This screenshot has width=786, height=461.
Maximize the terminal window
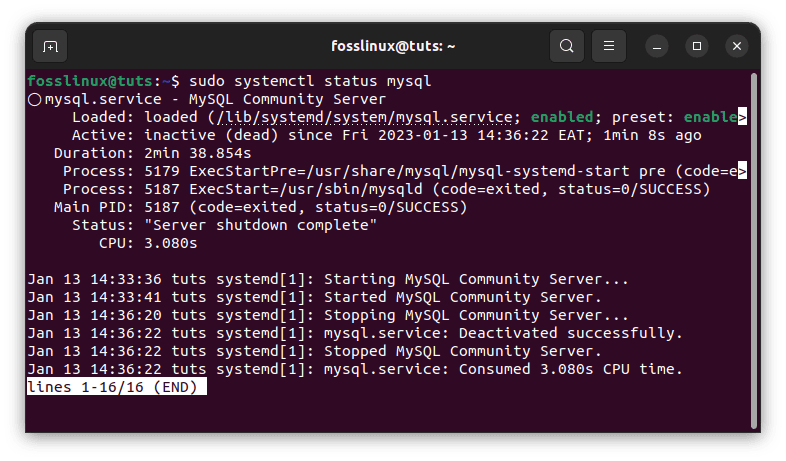coord(697,47)
